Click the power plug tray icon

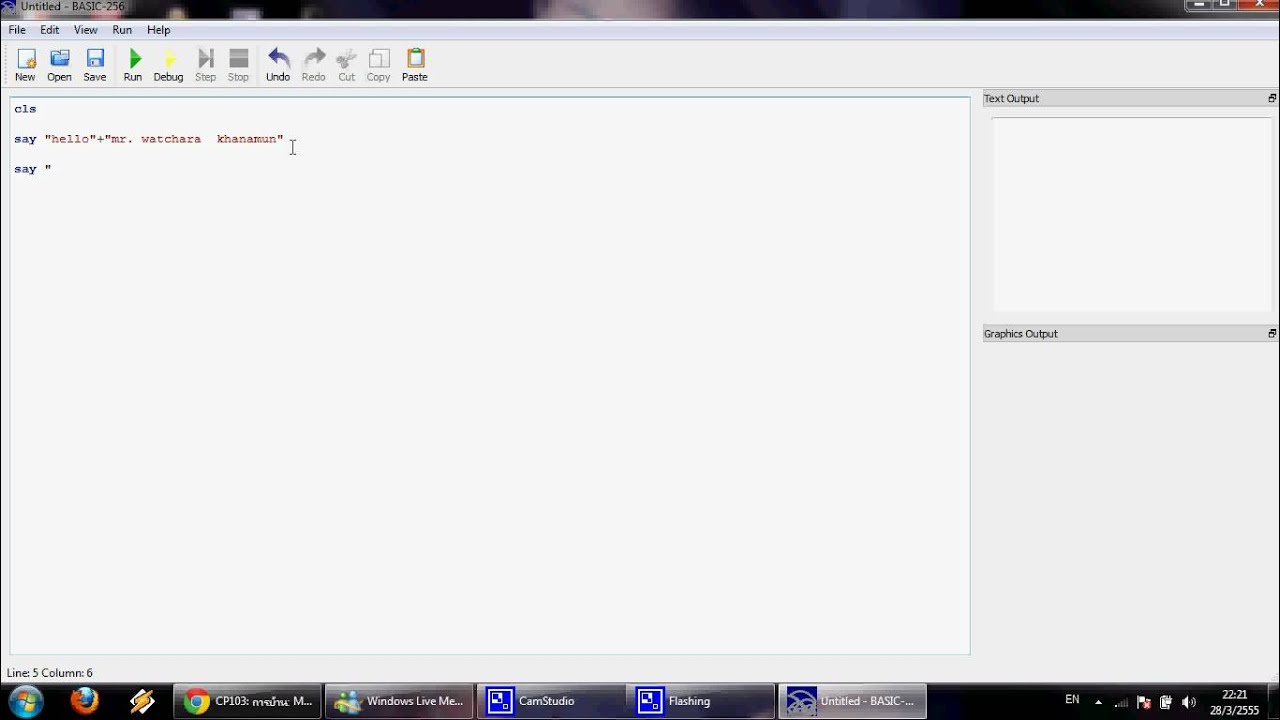pos(1166,702)
